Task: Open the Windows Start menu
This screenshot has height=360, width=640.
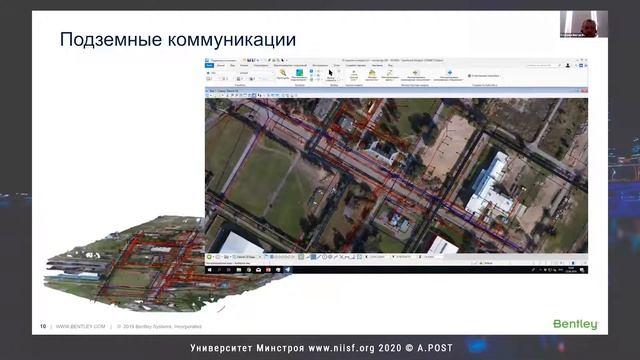Action: click(x=210, y=270)
